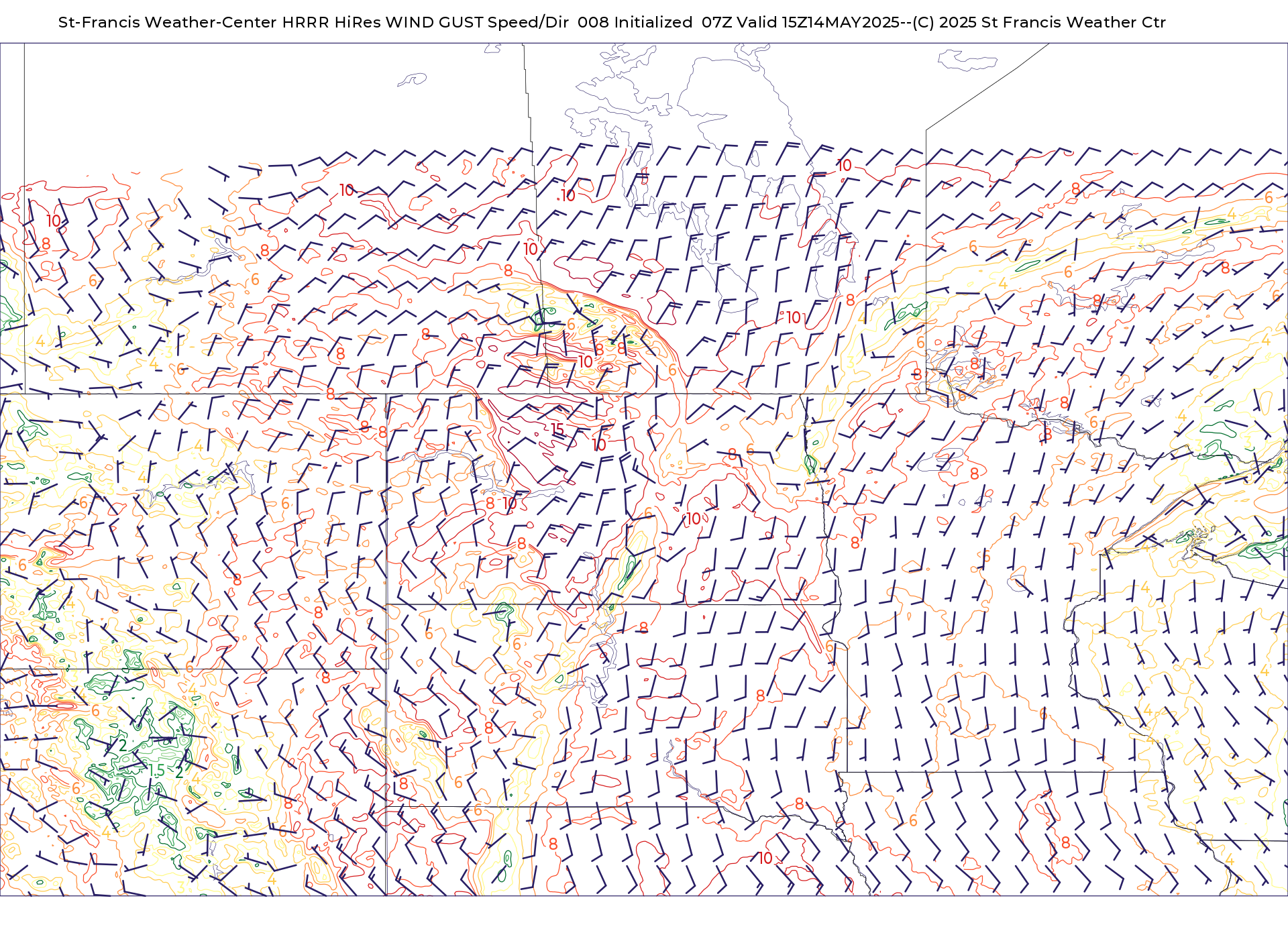Click the "Valid 15Z14MAY2025" timestamp text

click(818, 22)
